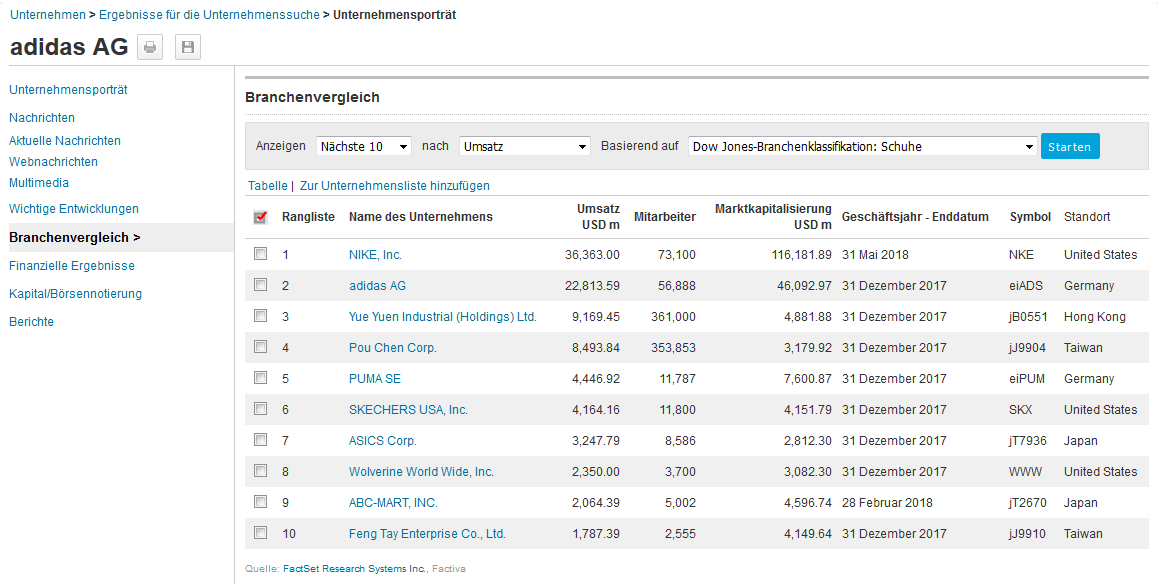1160x584 pixels.
Task: Check the box for adidas AG row
Action: click(260, 285)
